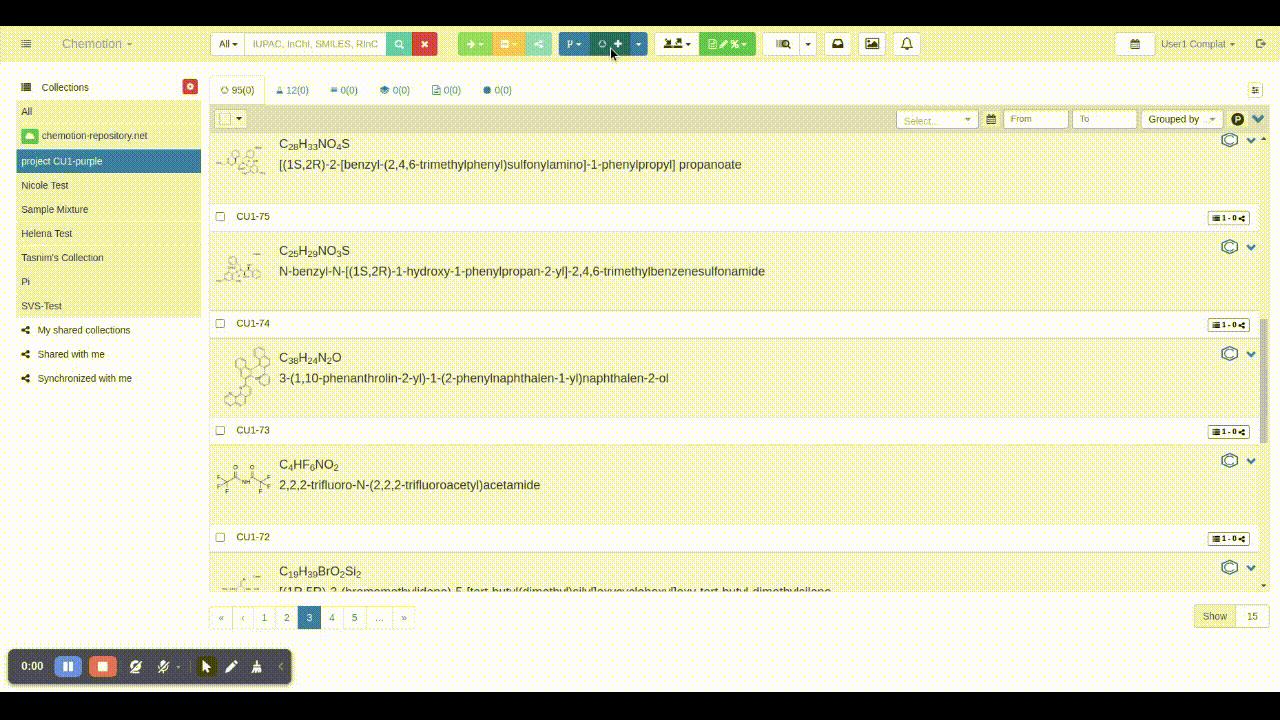Click the search magnifier button
Image resolution: width=1280 pixels, height=720 pixels.
coord(399,44)
